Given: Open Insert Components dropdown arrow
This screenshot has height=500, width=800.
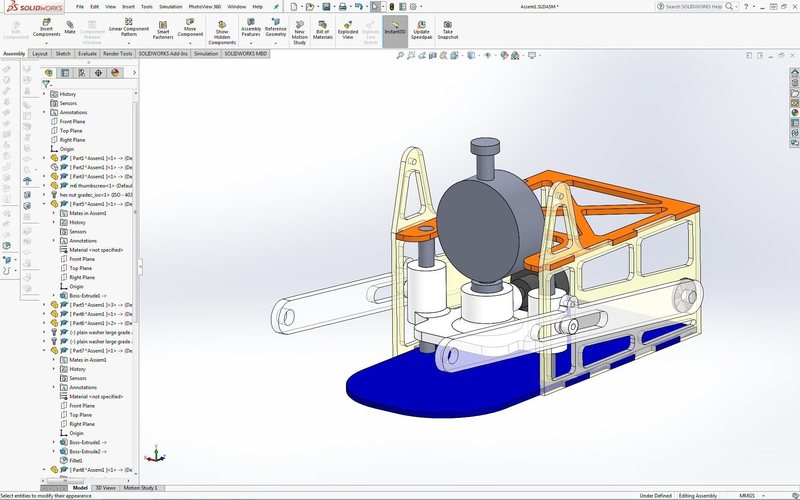Looking at the screenshot, I should click(x=46, y=43).
